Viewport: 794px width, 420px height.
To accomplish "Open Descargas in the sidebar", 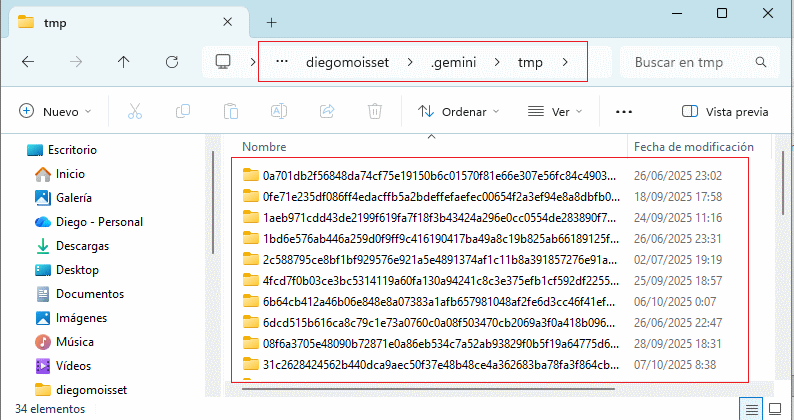I will pos(83,246).
